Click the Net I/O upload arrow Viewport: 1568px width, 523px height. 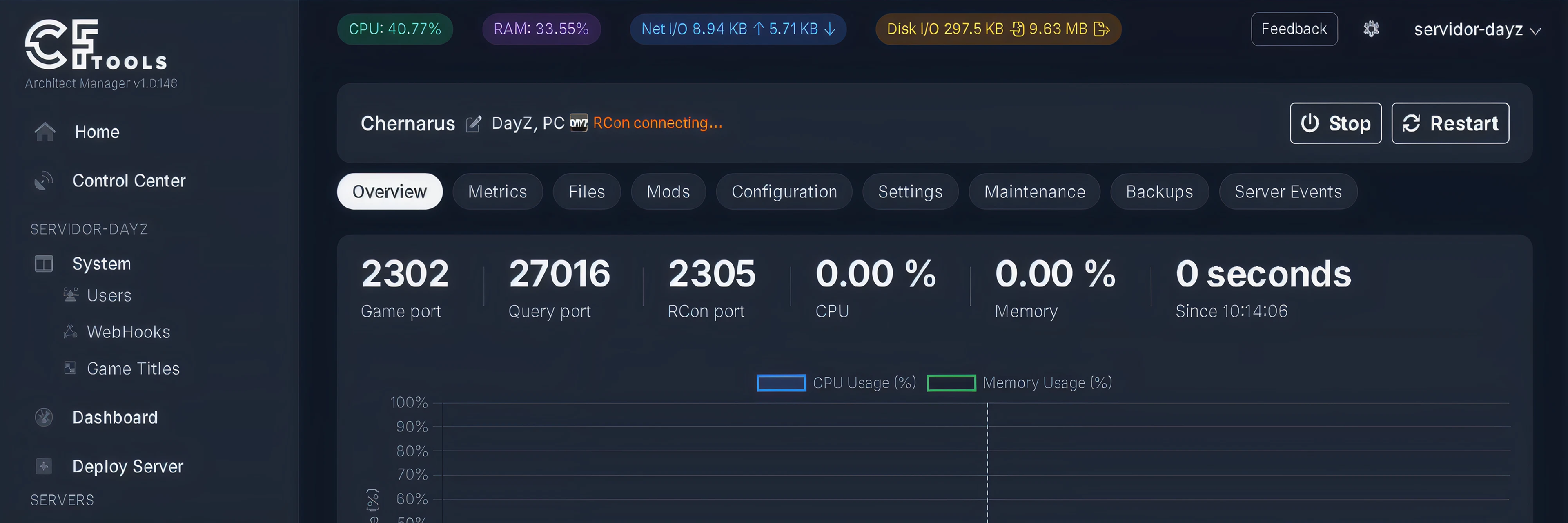[758, 29]
